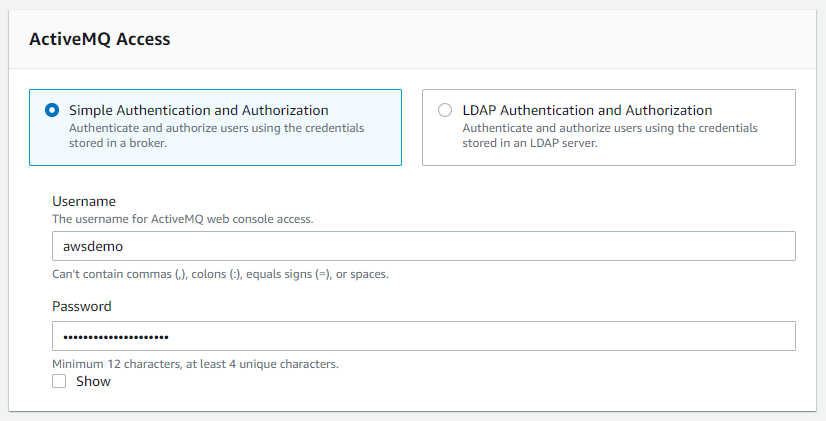Enable the Show password checkbox
This screenshot has width=826, height=421.
[x=59, y=381]
